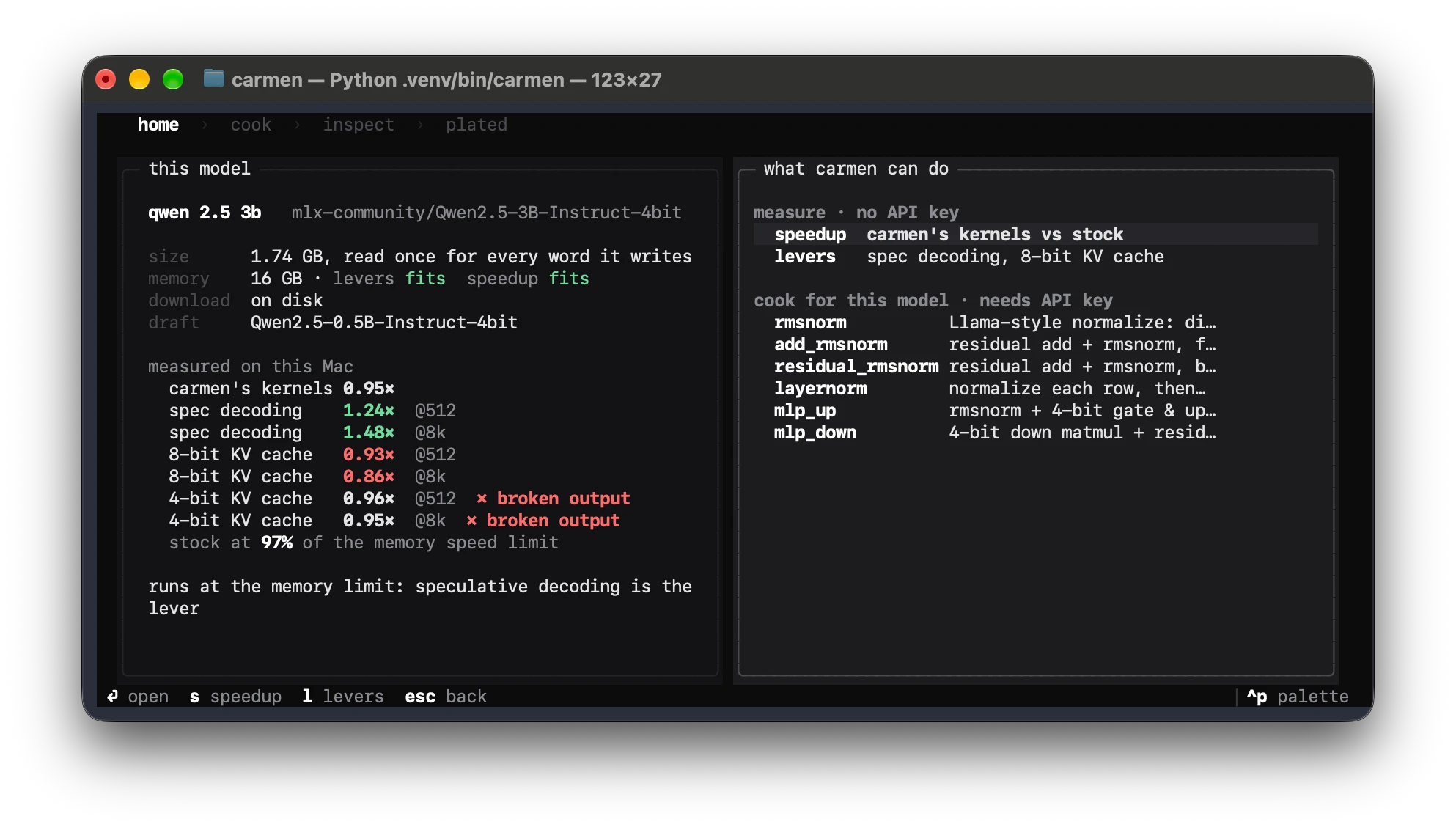Viewport: 1456px width, 830px height.
Task: Click the red close window button
Action: click(106, 79)
